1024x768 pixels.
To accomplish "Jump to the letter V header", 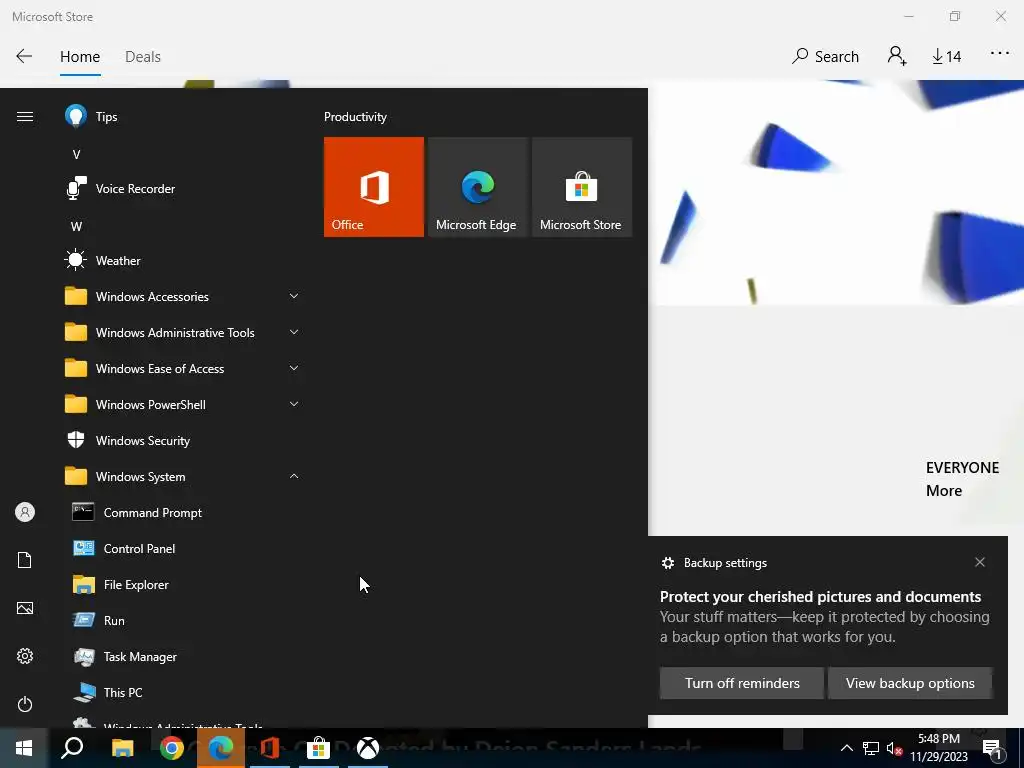I will (76, 155).
